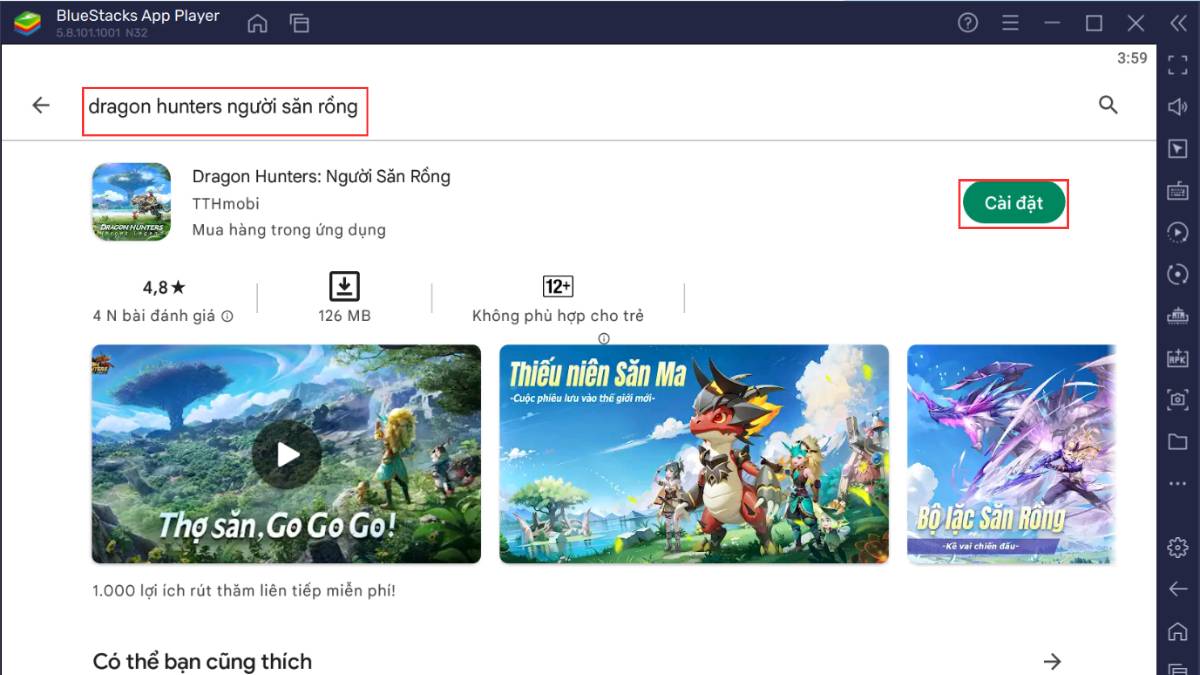This screenshot has height=675, width=1200.
Task: Play the 'Thợ săn, Go Go Go!' trailer video
Action: (x=286, y=455)
